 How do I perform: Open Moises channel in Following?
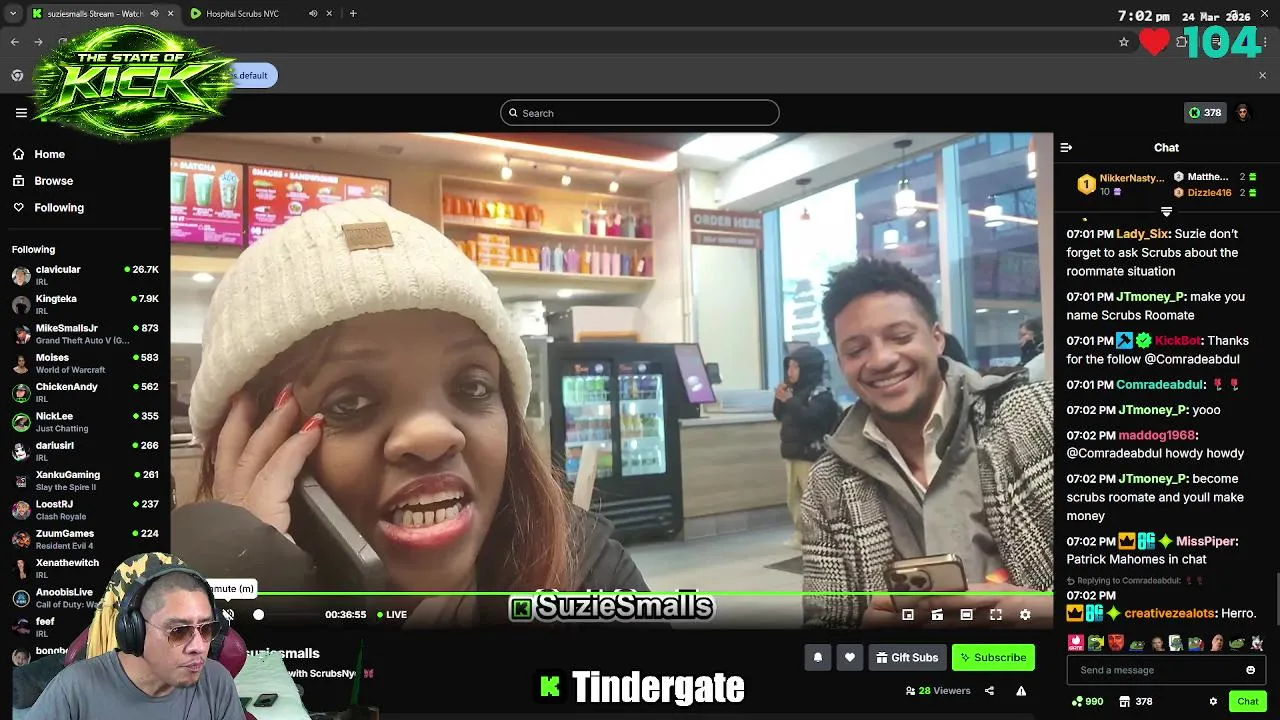85,363
